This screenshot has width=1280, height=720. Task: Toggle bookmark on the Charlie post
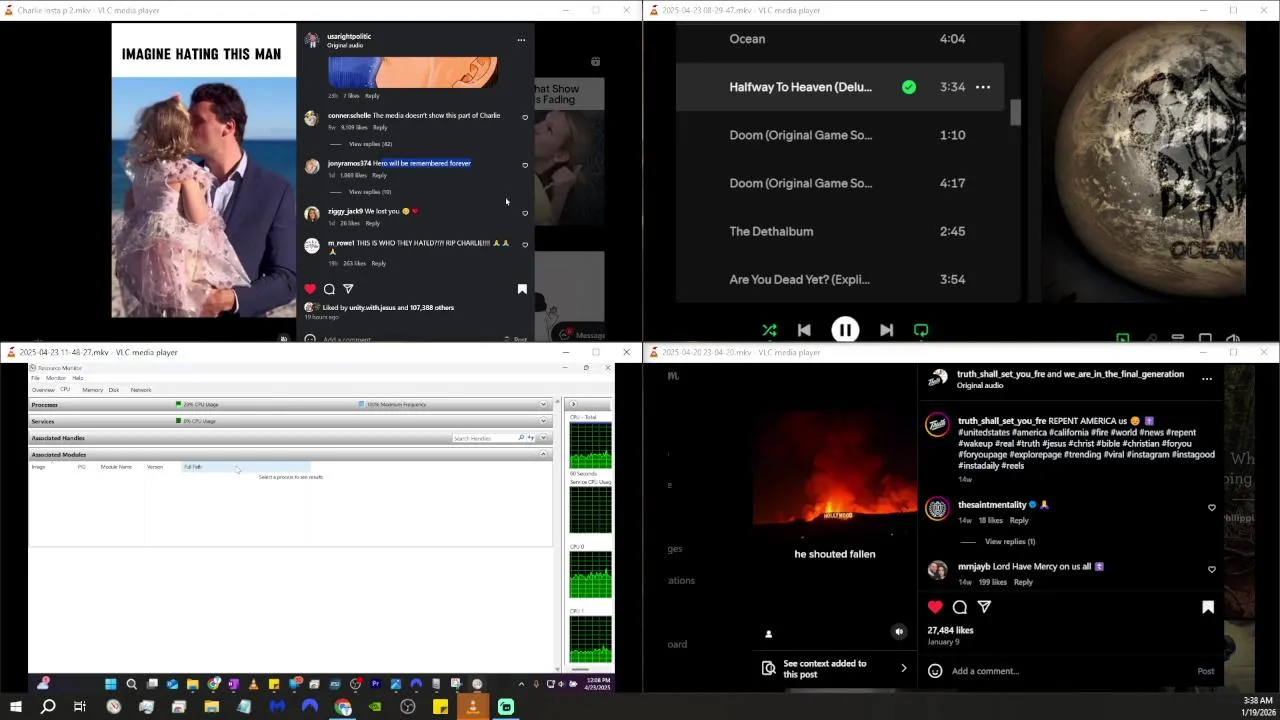(x=522, y=289)
